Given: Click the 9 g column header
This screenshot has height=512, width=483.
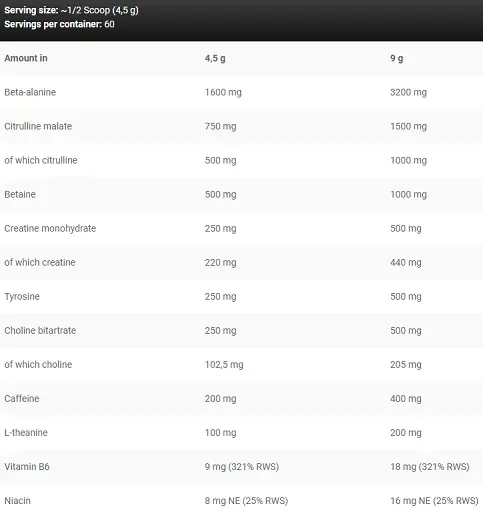Looking at the screenshot, I should [397, 59].
